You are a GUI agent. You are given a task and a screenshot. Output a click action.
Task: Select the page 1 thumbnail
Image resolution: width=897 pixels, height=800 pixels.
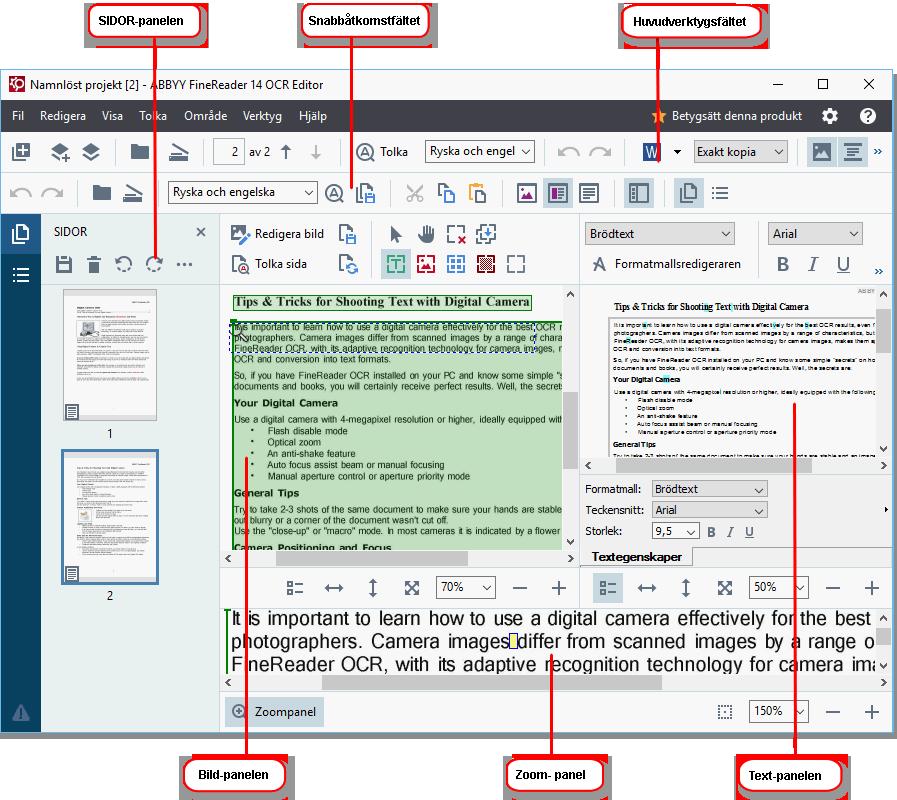click(110, 355)
